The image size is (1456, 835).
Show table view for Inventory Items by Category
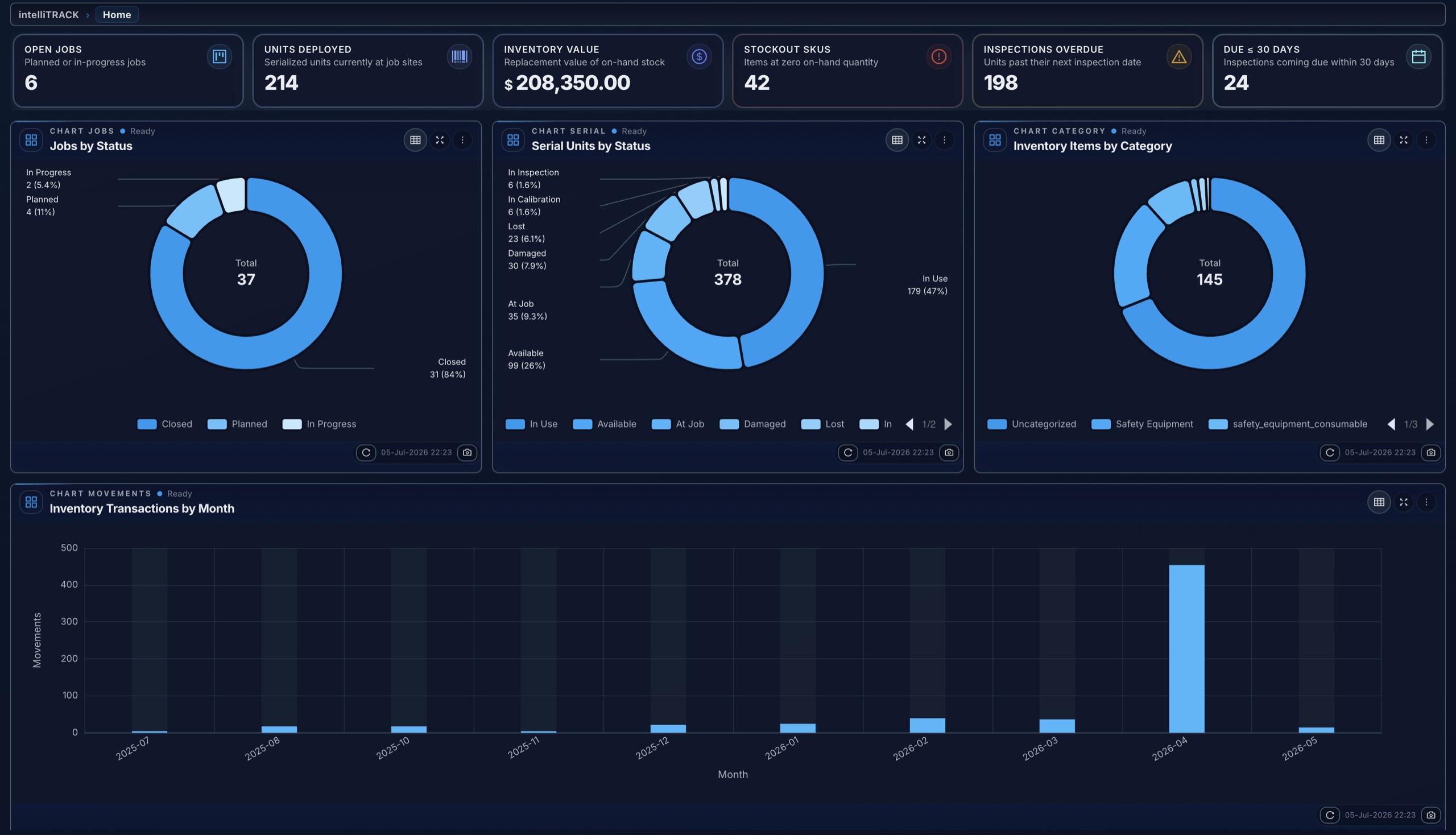pyautogui.click(x=1379, y=140)
